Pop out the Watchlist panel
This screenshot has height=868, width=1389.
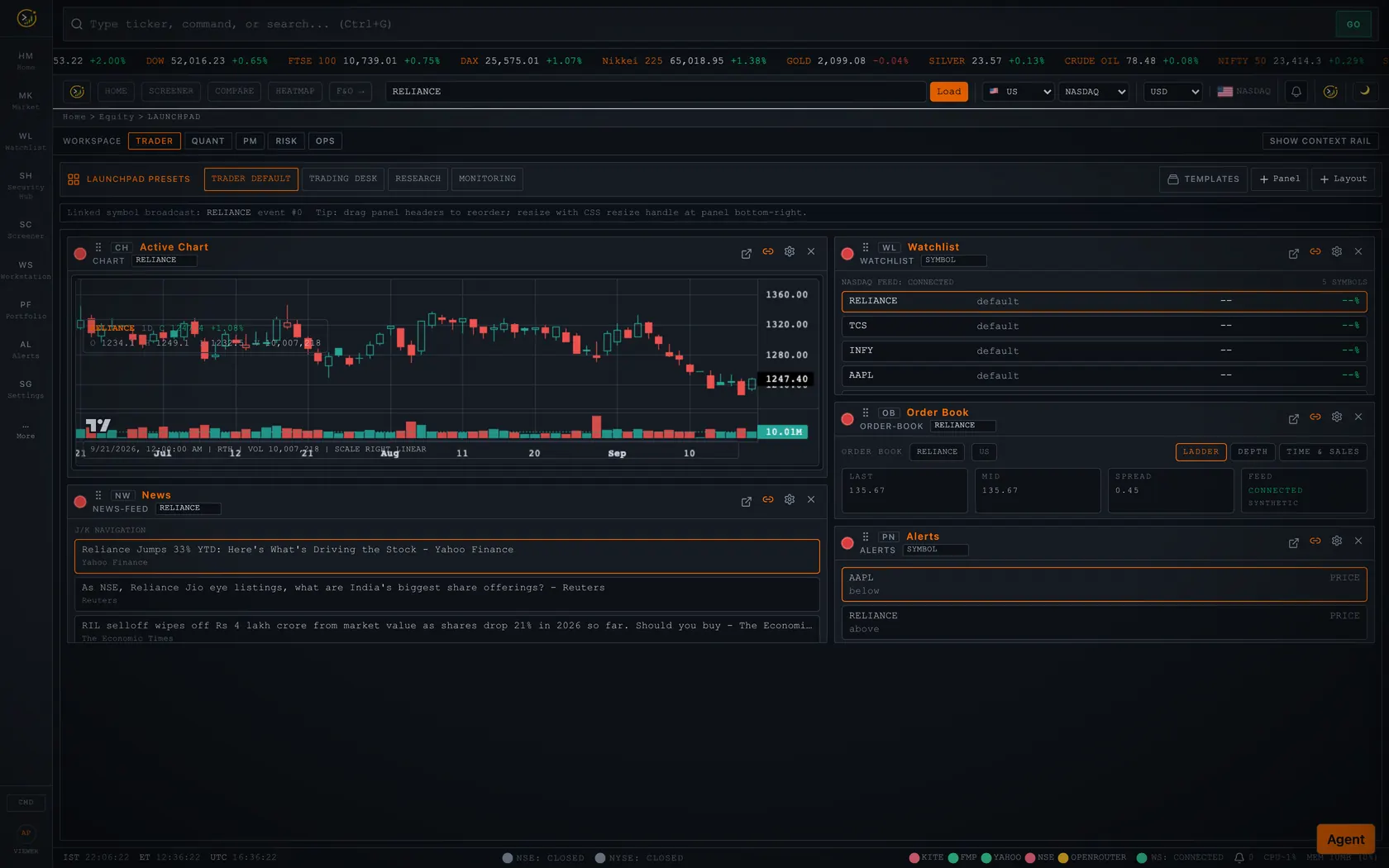point(1294,253)
